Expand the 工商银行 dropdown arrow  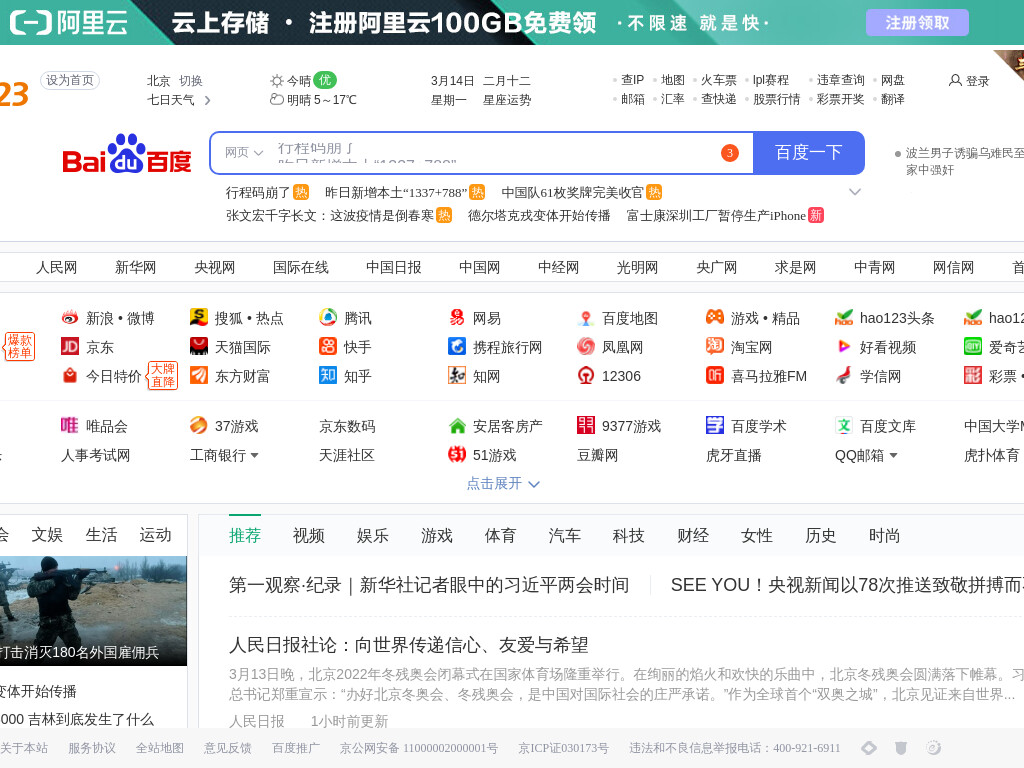[x=255, y=455]
